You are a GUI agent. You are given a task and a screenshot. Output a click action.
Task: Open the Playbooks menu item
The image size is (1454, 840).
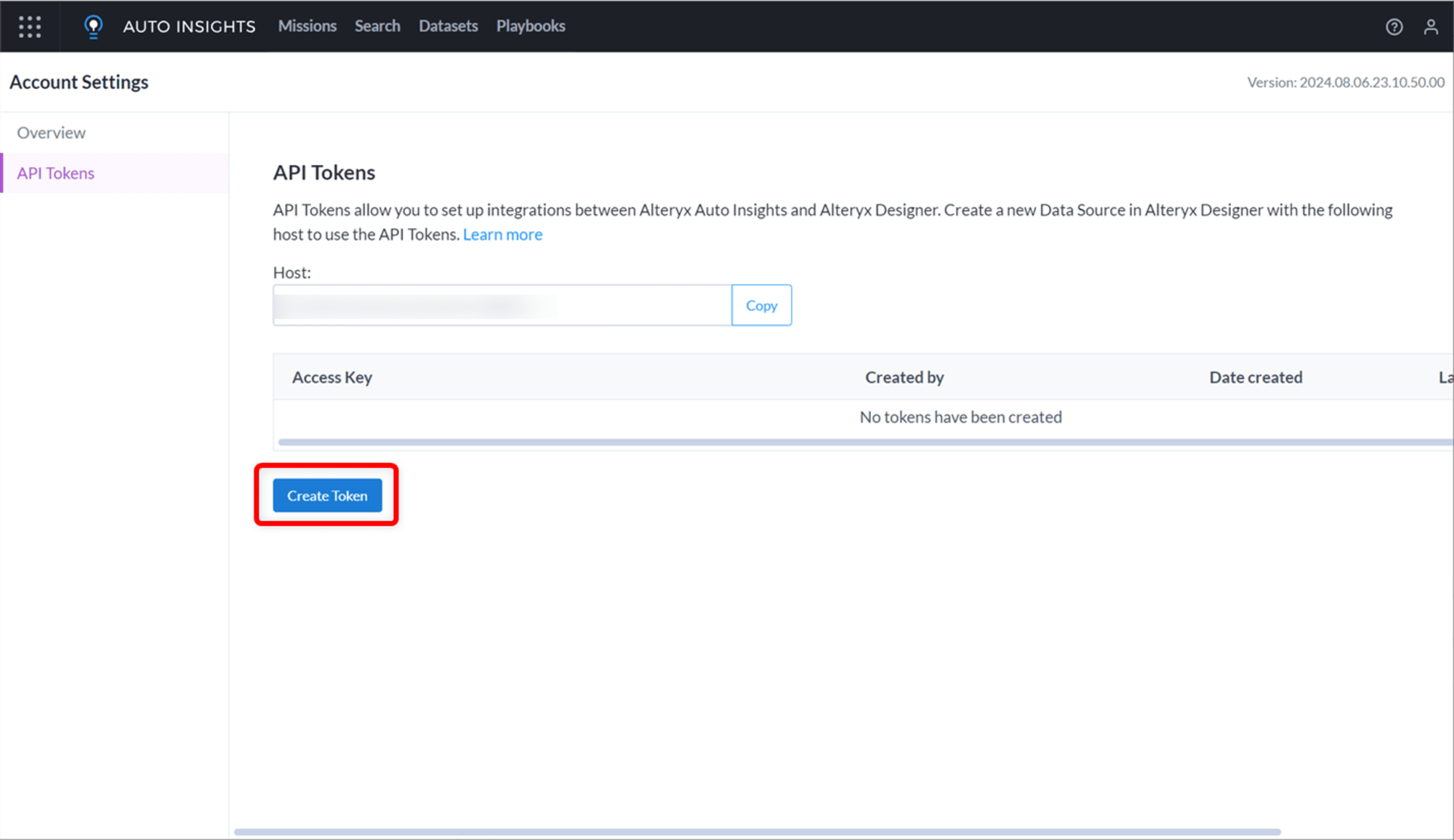point(531,26)
